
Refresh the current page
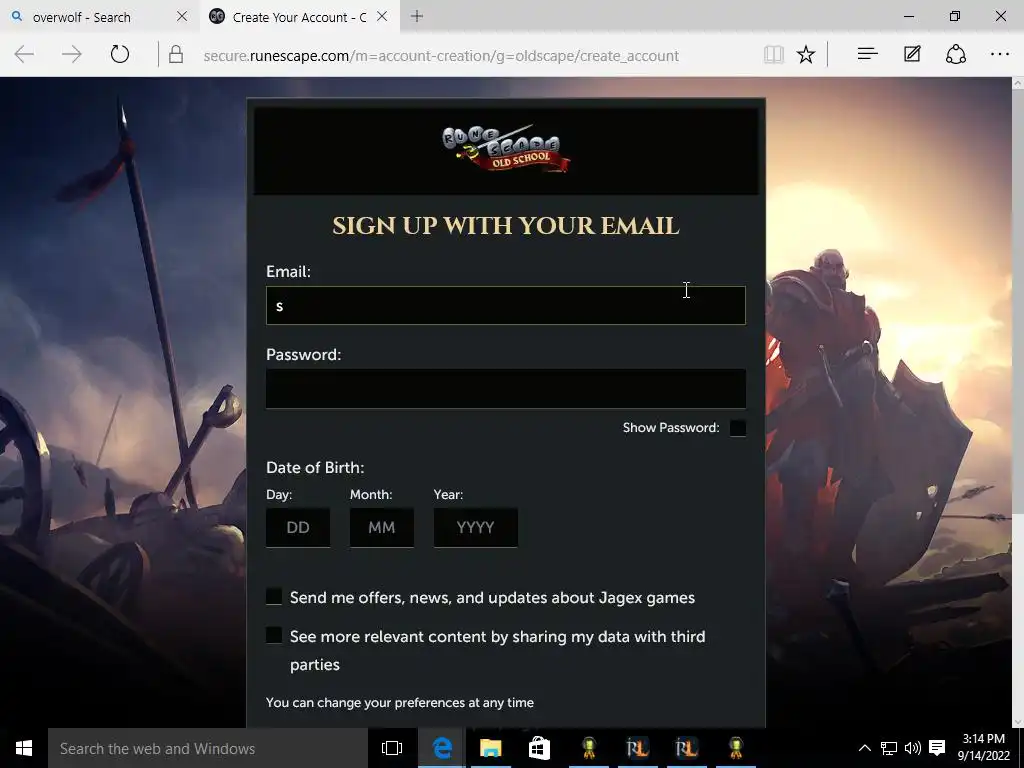coord(120,54)
